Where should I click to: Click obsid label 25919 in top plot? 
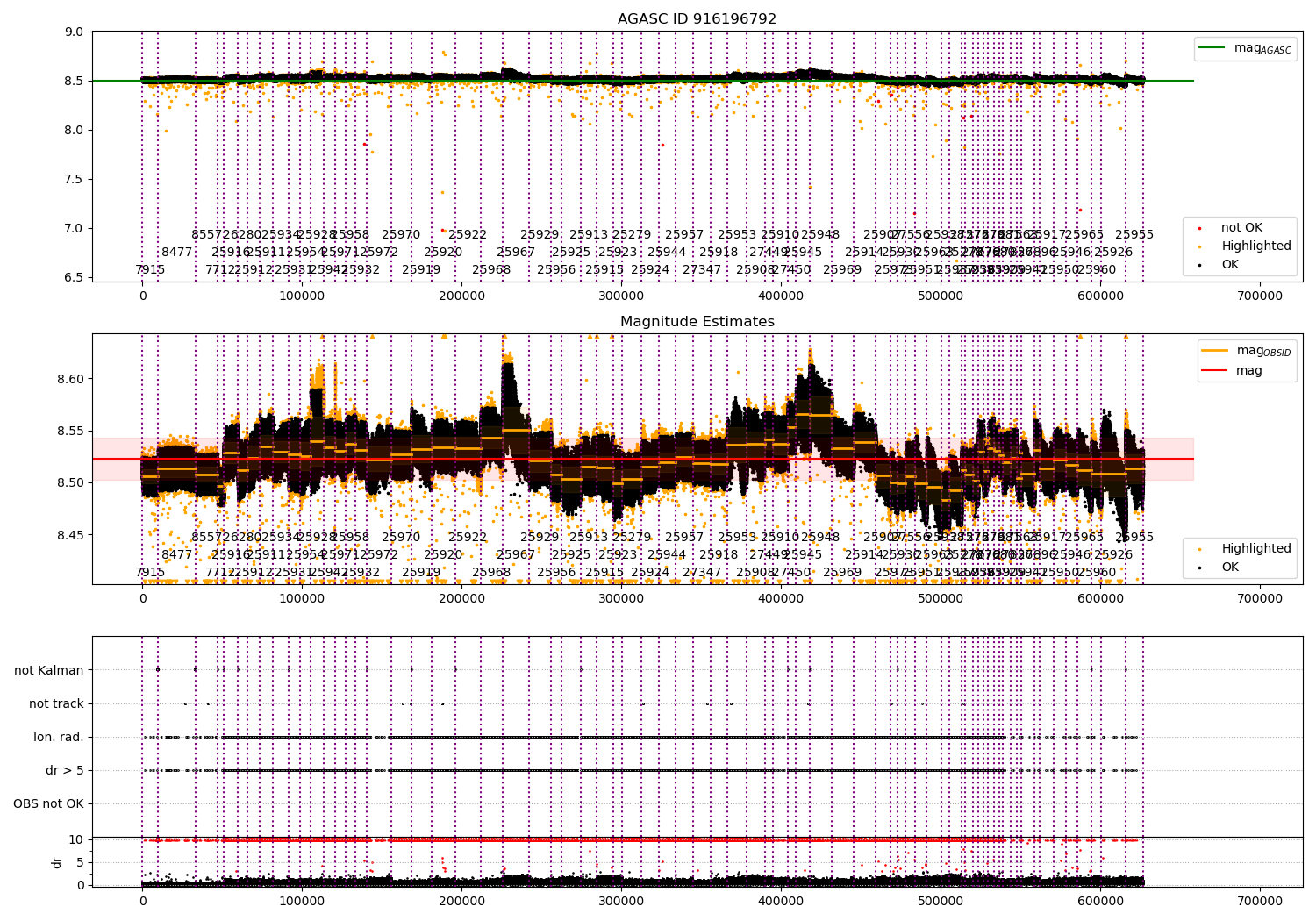pyautogui.click(x=421, y=270)
